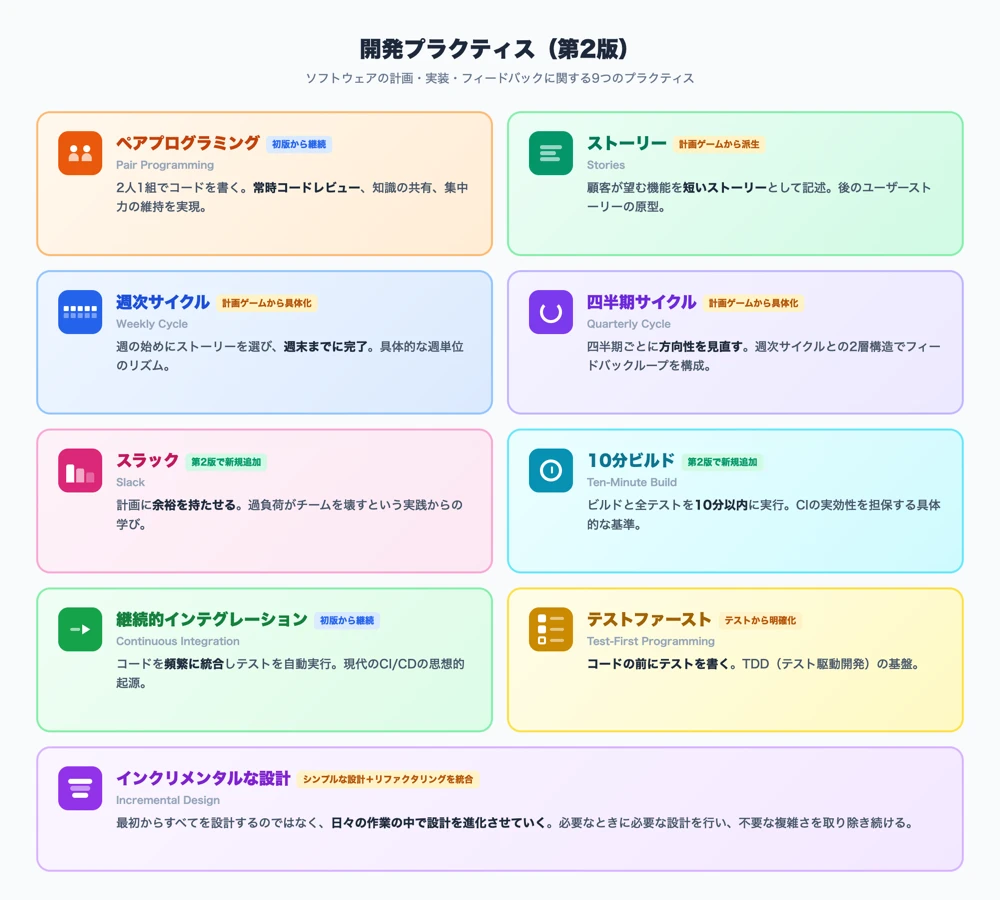Click the bold phrase コードの前にテストを書く

pos(658,664)
